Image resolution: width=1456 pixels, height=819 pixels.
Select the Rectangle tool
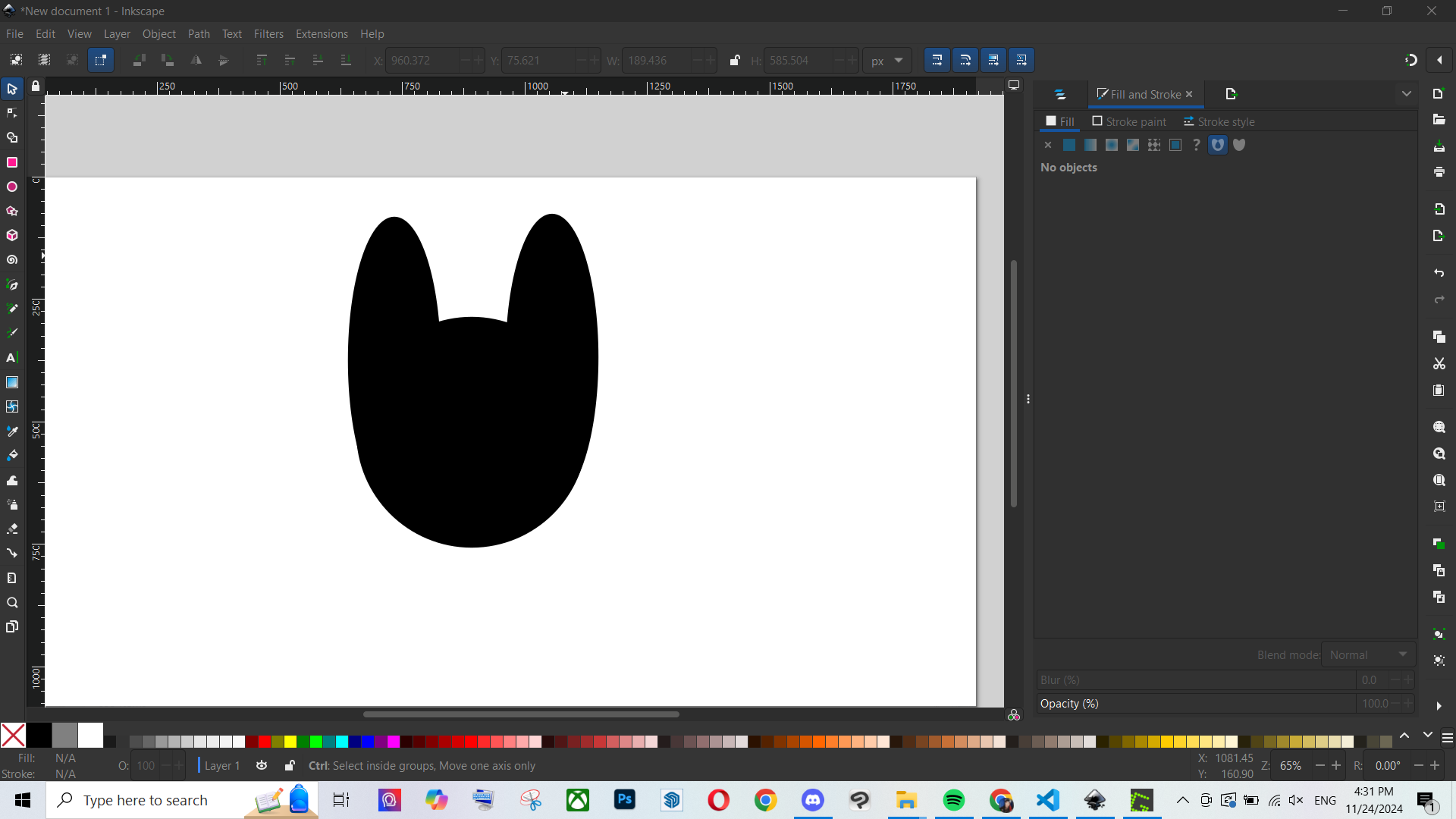click(x=12, y=162)
